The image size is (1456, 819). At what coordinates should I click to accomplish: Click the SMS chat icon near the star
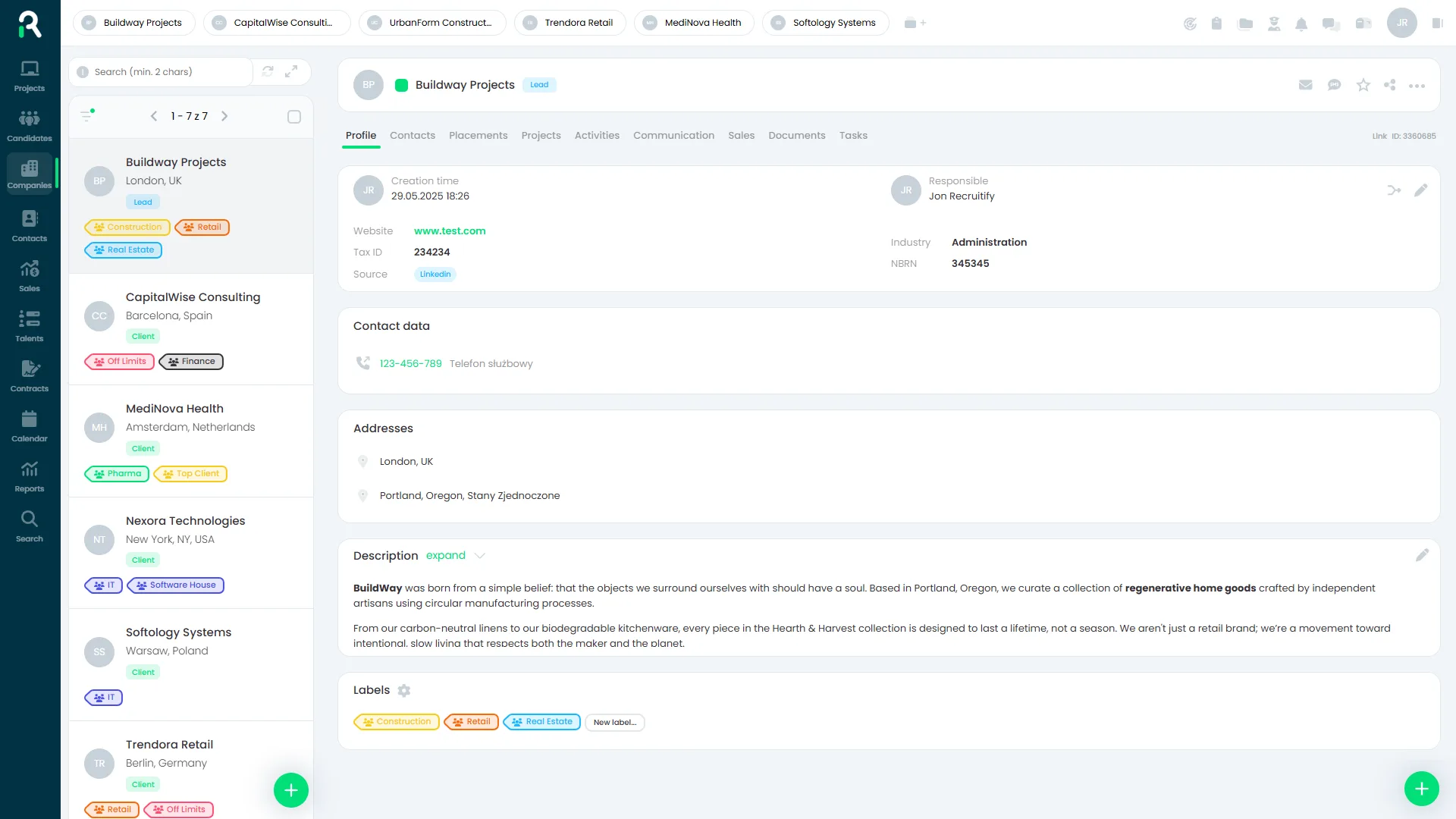pyautogui.click(x=1334, y=85)
